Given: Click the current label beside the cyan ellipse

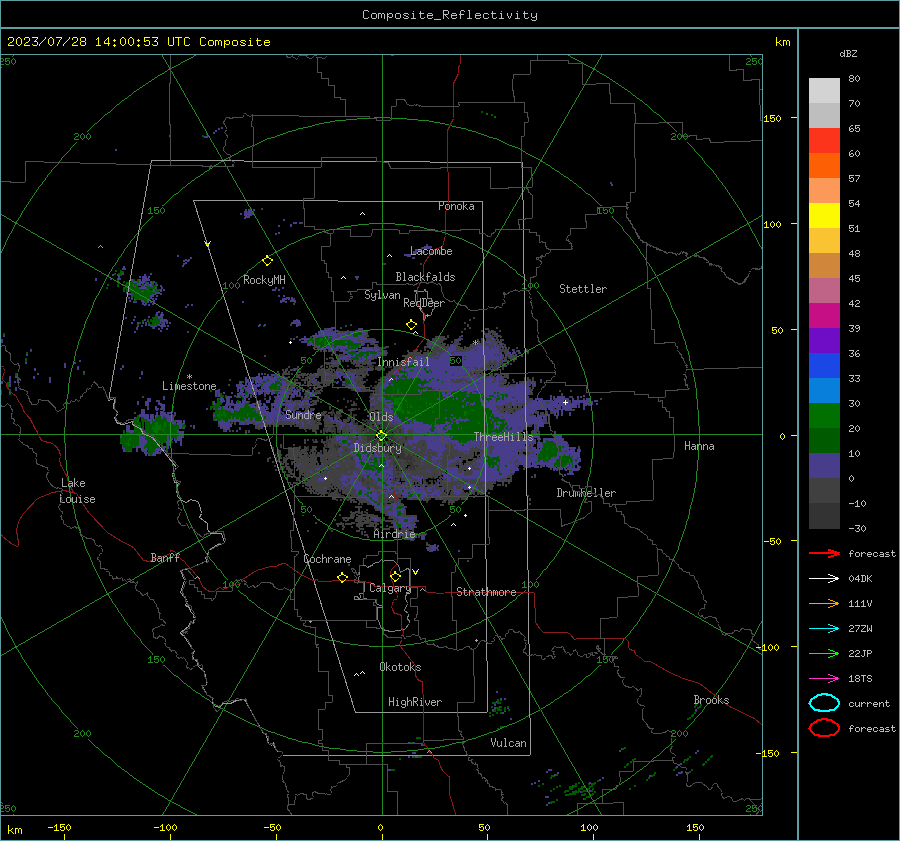Looking at the screenshot, I should [869, 703].
